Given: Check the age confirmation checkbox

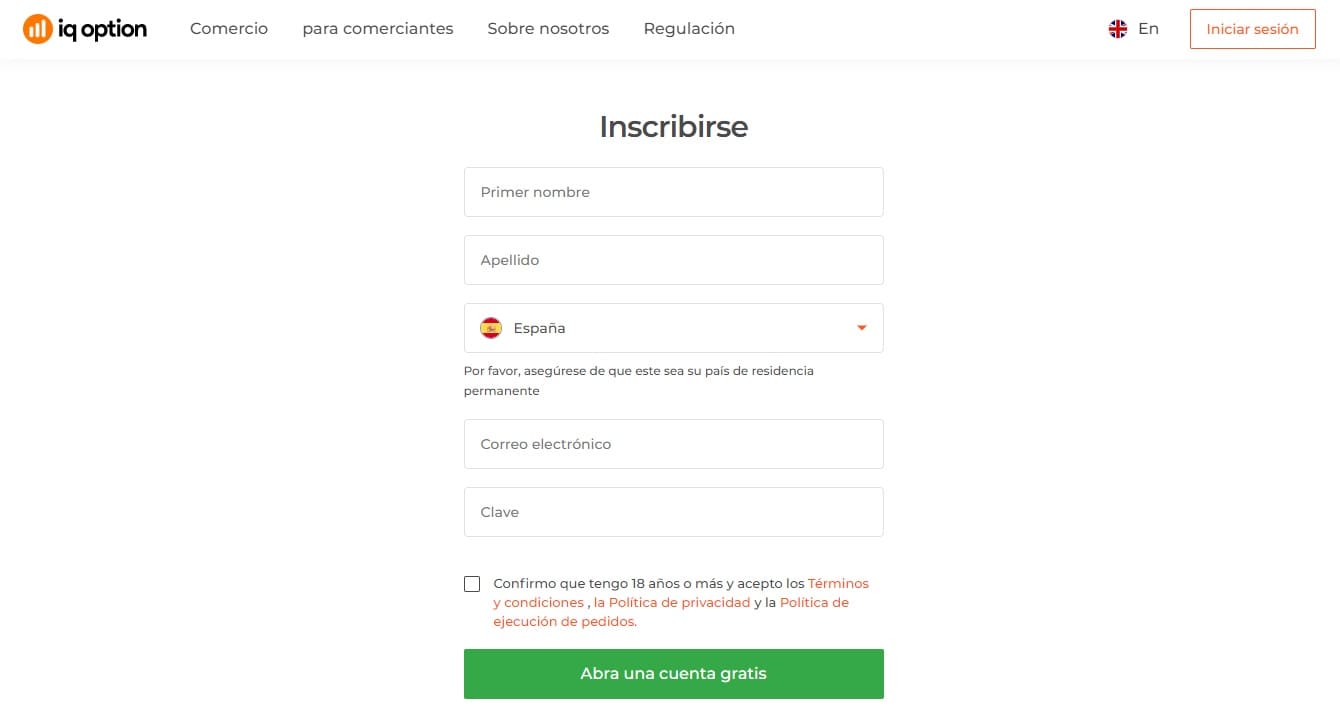Looking at the screenshot, I should tap(472, 584).
